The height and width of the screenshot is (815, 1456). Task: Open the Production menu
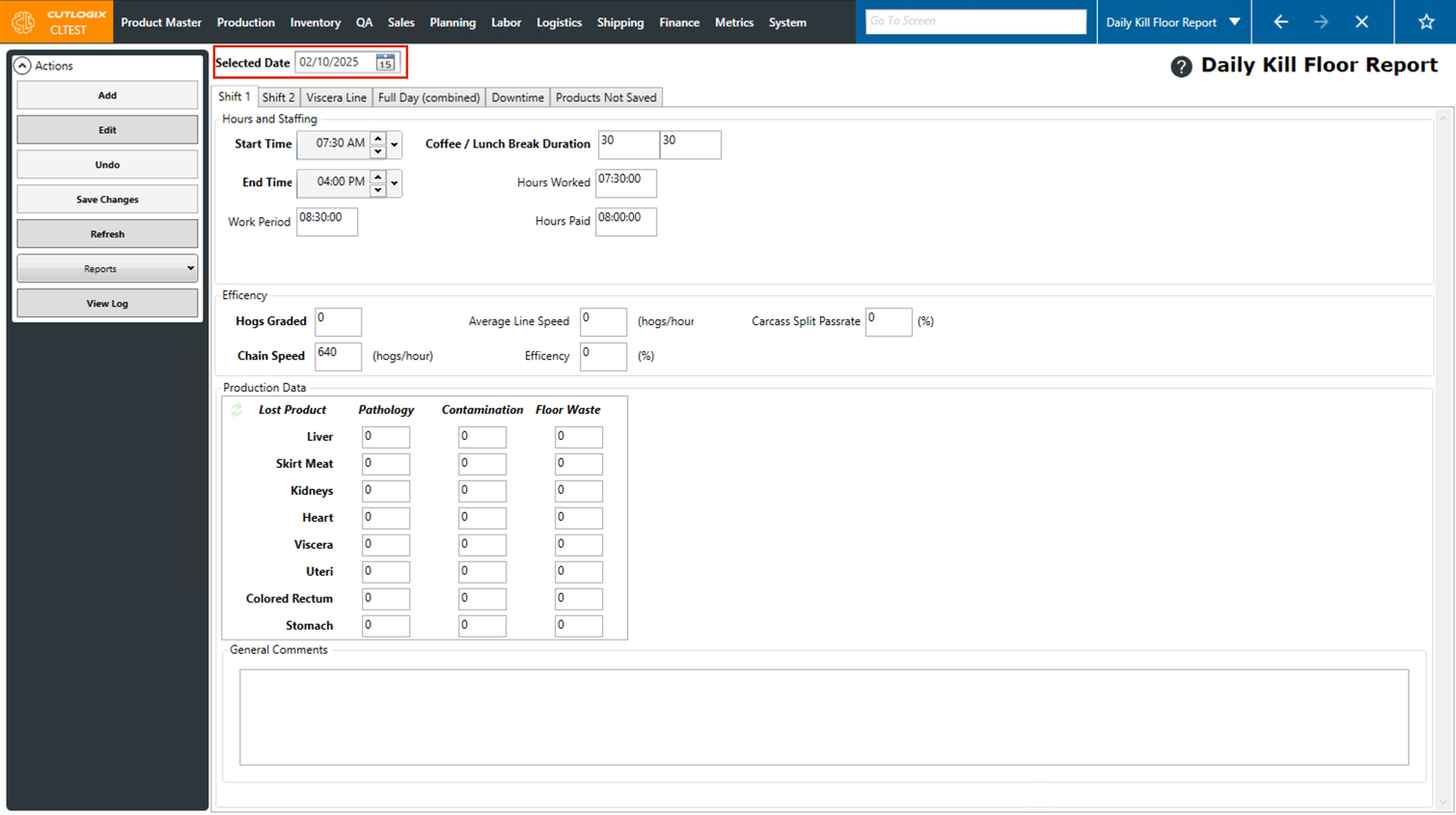[x=245, y=22]
